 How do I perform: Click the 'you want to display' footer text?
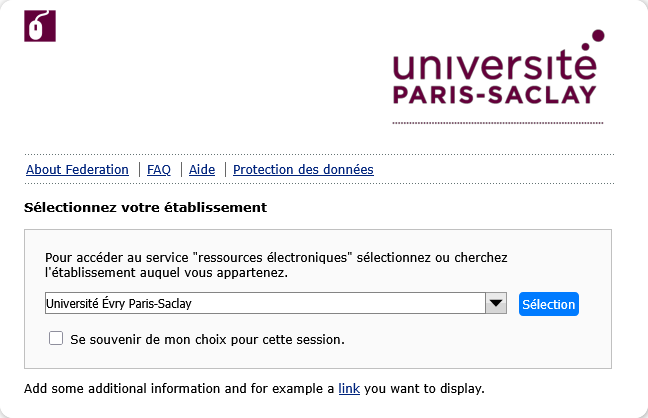point(424,388)
